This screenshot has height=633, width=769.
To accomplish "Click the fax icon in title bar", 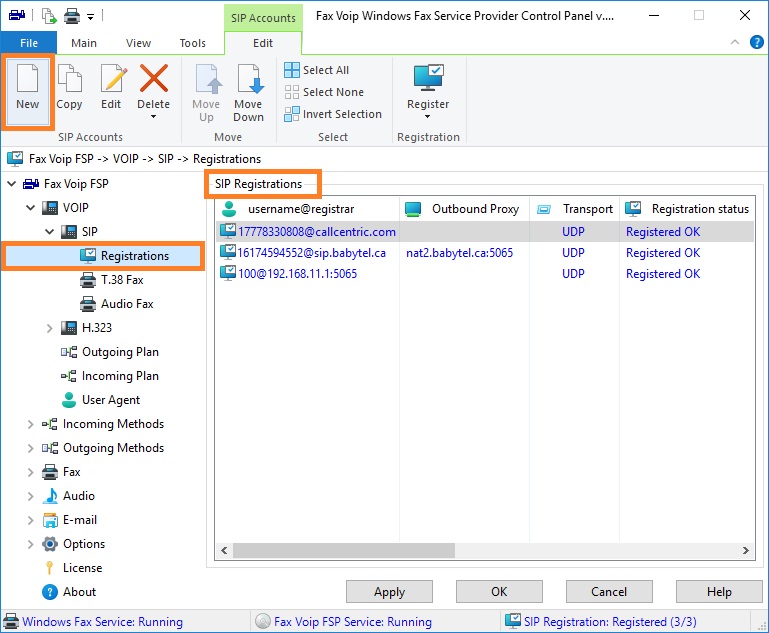I will coord(17,16).
